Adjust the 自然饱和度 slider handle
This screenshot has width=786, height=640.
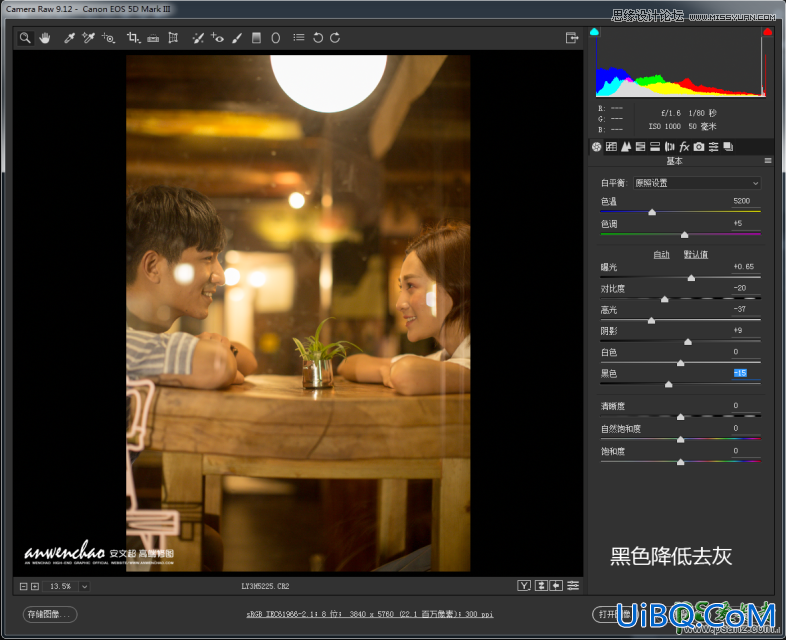coord(680,440)
